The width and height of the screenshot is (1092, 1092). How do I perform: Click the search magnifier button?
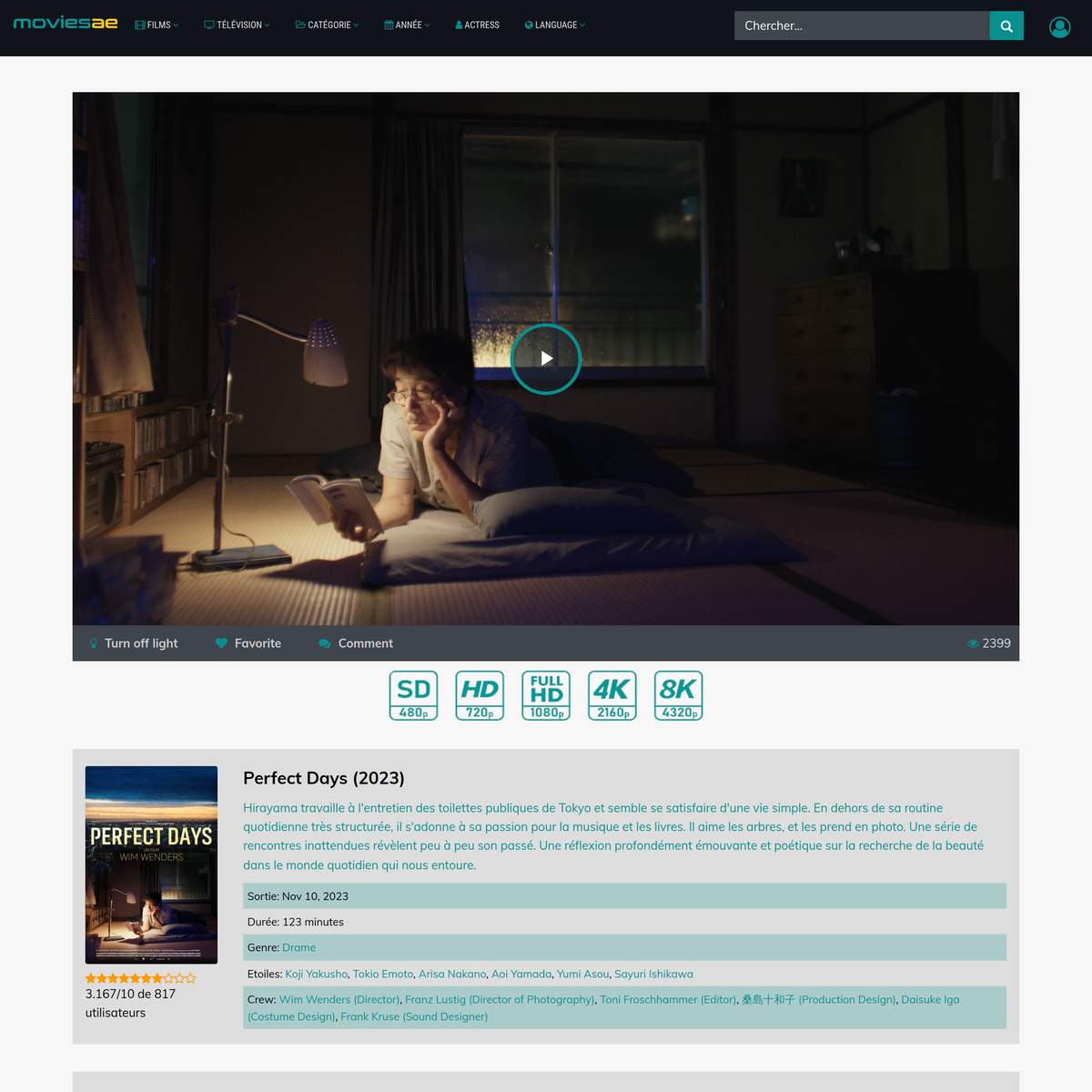tap(1006, 25)
